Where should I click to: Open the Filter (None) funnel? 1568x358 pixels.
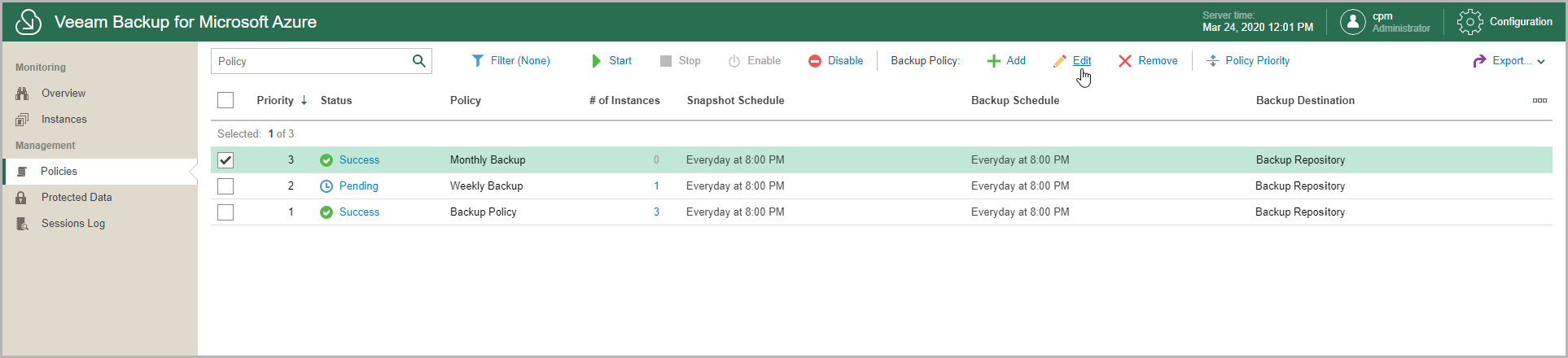pos(511,61)
